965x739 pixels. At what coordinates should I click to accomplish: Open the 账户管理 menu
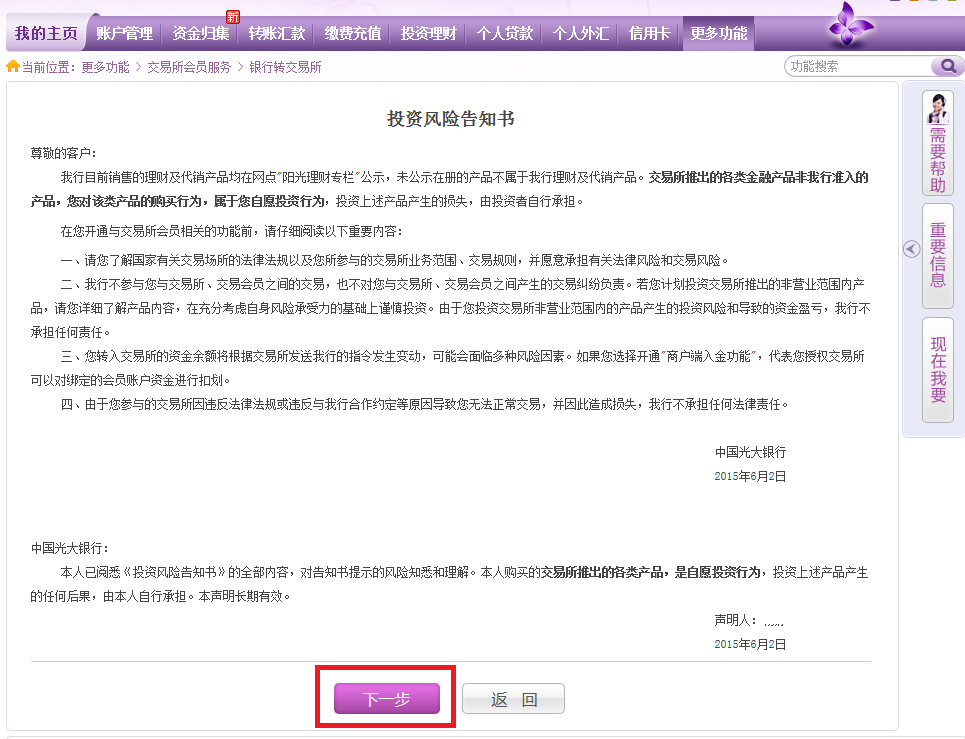125,34
